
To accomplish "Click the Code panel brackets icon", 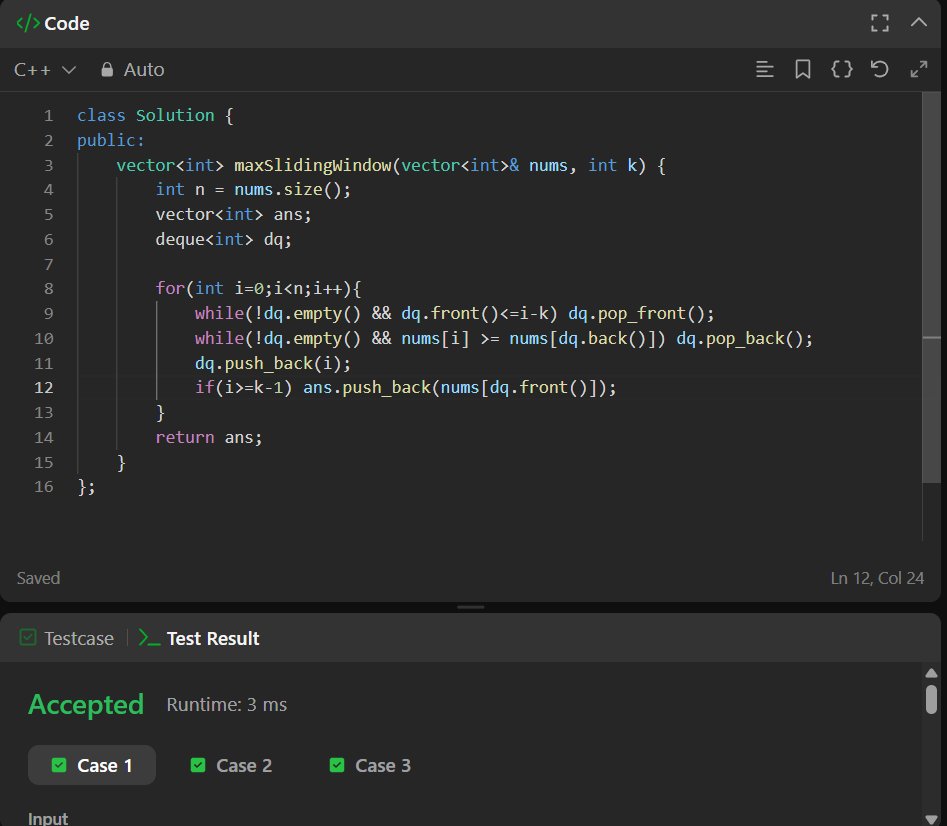I will click(x=28, y=23).
